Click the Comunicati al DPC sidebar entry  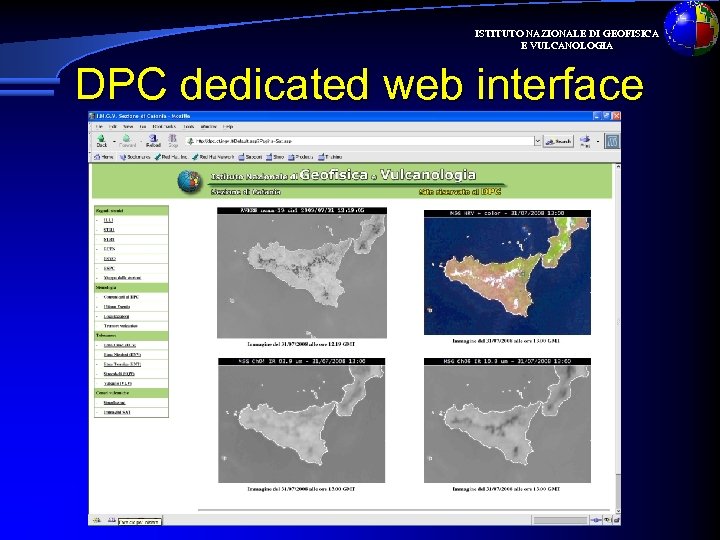click(x=121, y=297)
